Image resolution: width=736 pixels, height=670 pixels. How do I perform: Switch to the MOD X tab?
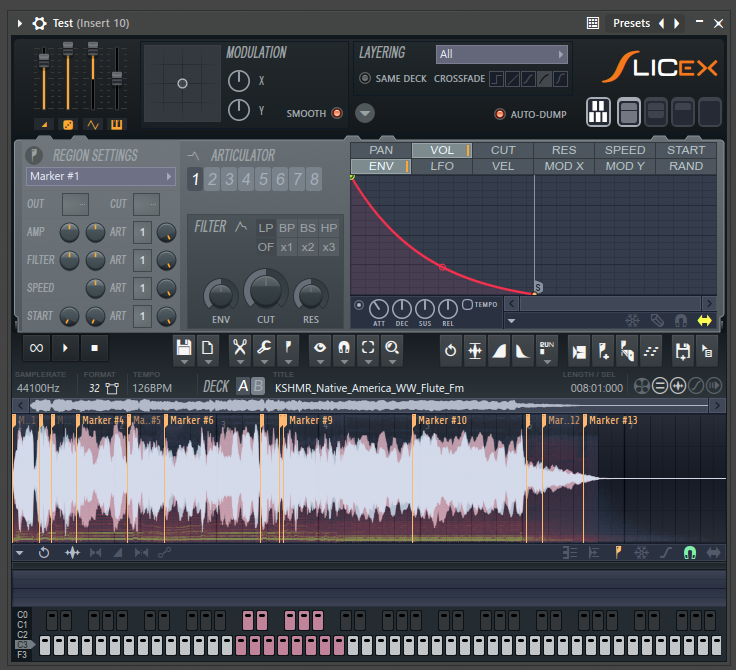pyautogui.click(x=564, y=166)
